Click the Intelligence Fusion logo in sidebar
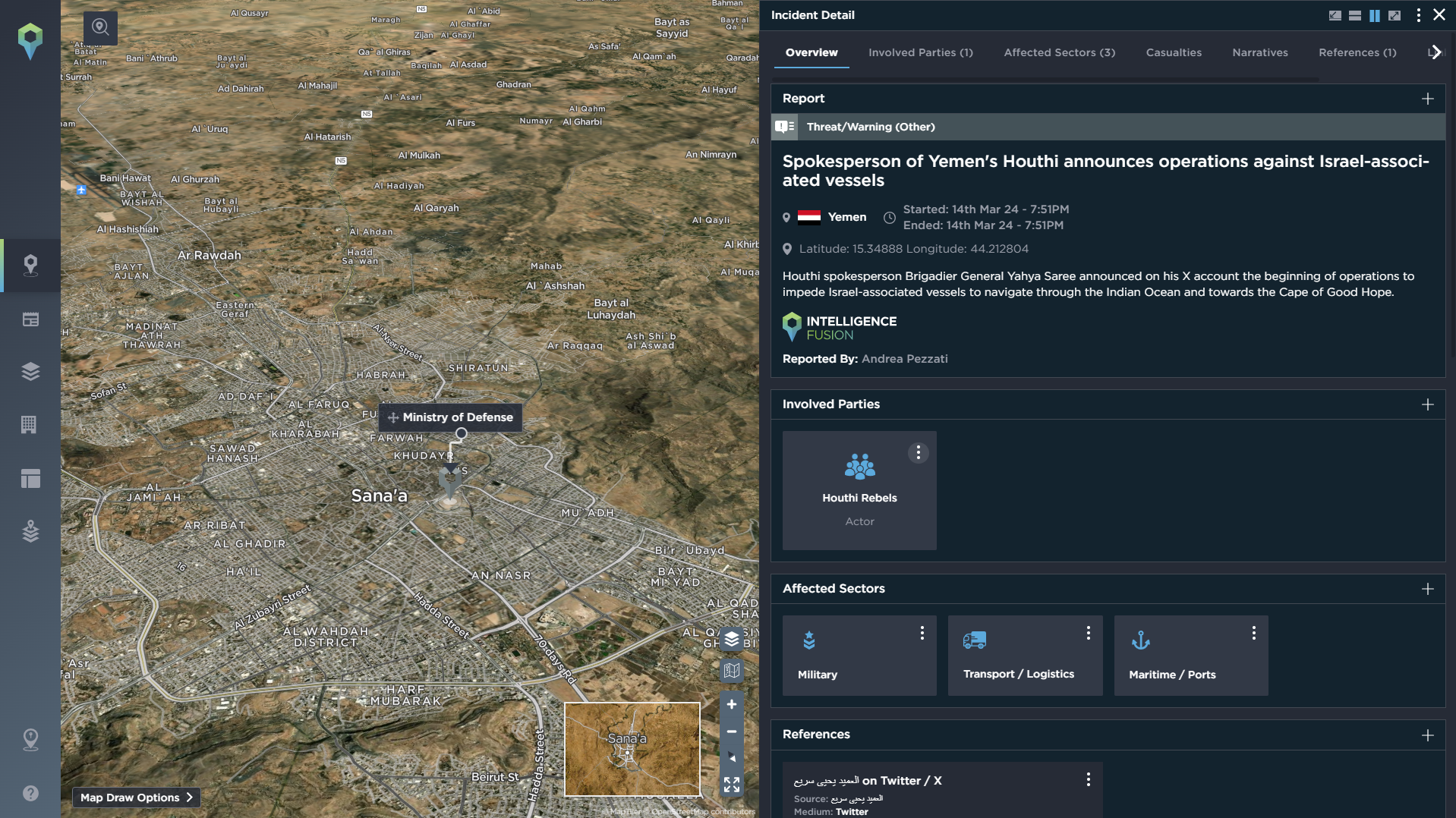 coord(30,40)
